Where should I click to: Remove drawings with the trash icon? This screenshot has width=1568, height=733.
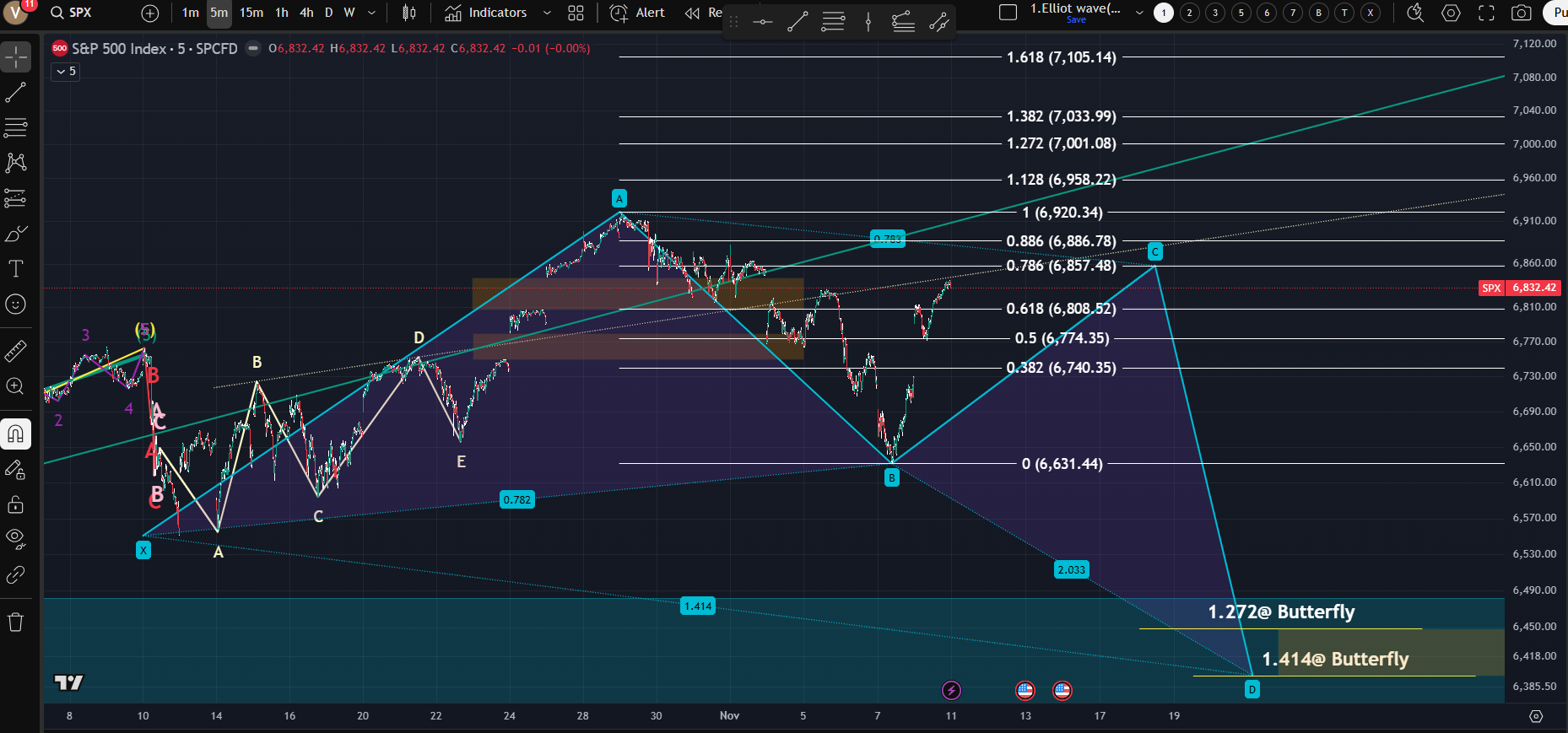[x=16, y=623]
